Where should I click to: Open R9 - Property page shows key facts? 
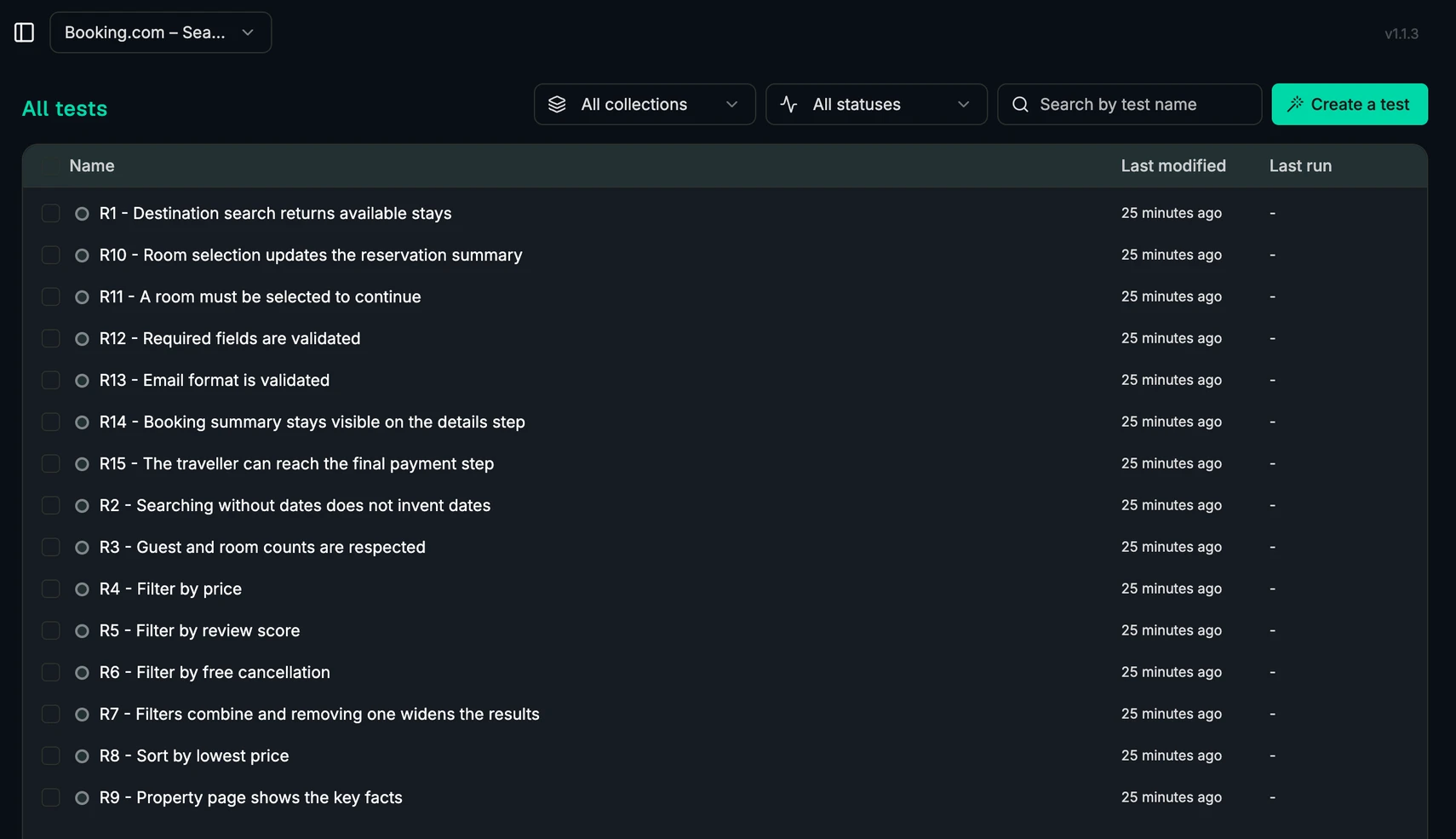click(x=250, y=797)
